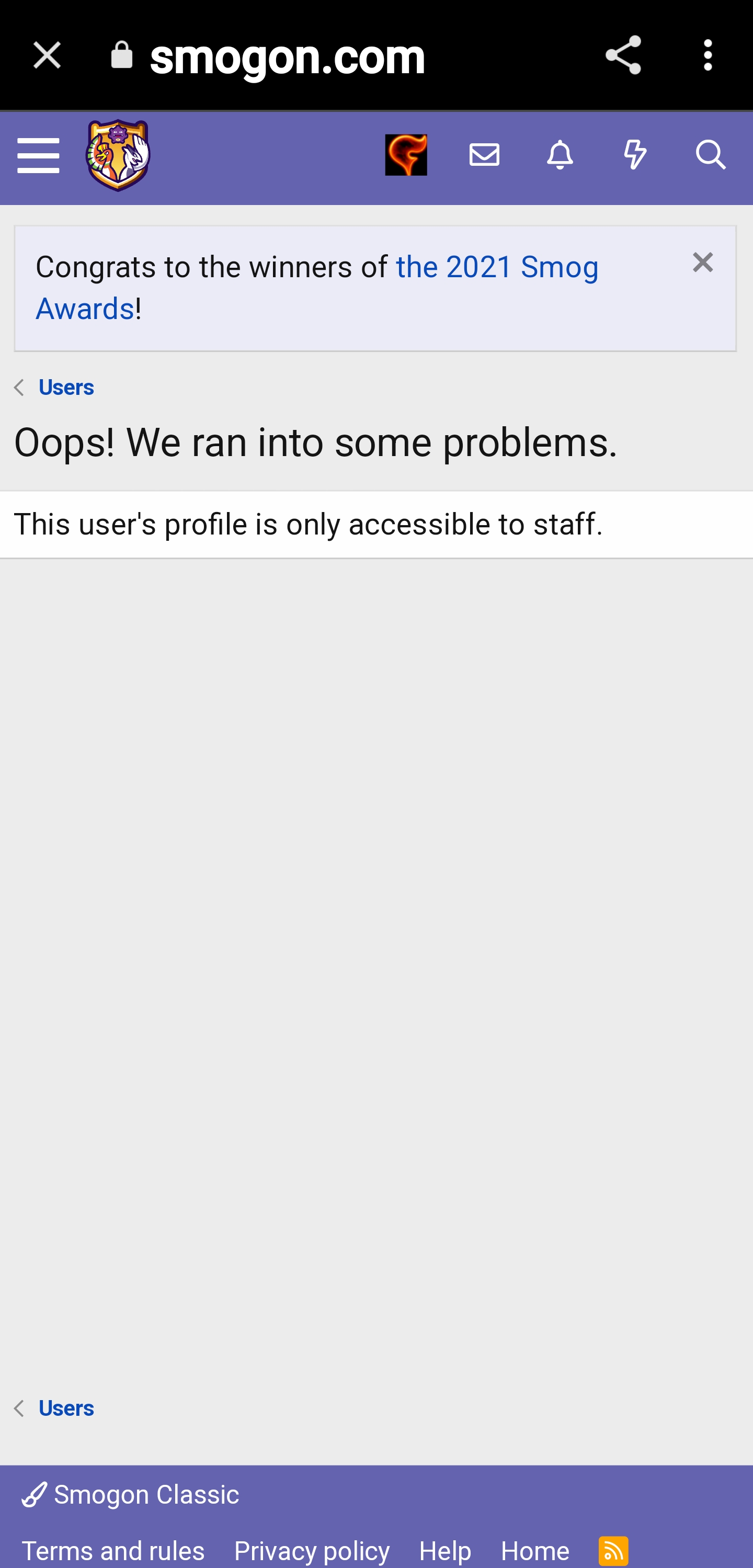Go to top Users breadcrumb
This screenshot has height=1568, width=753.
tap(66, 387)
